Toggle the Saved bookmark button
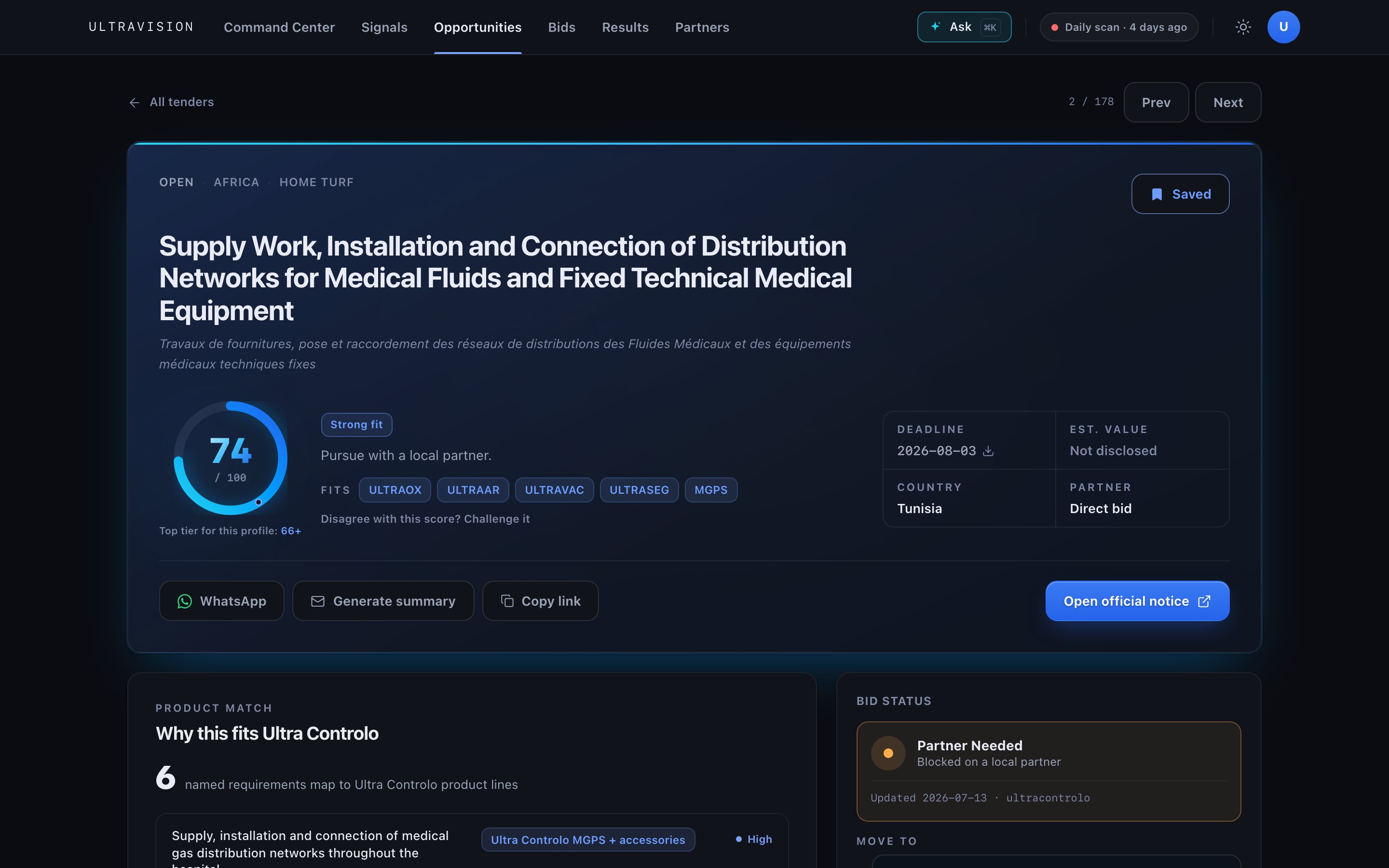Viewport: 1389px width, 868px height. [1180, 194]
